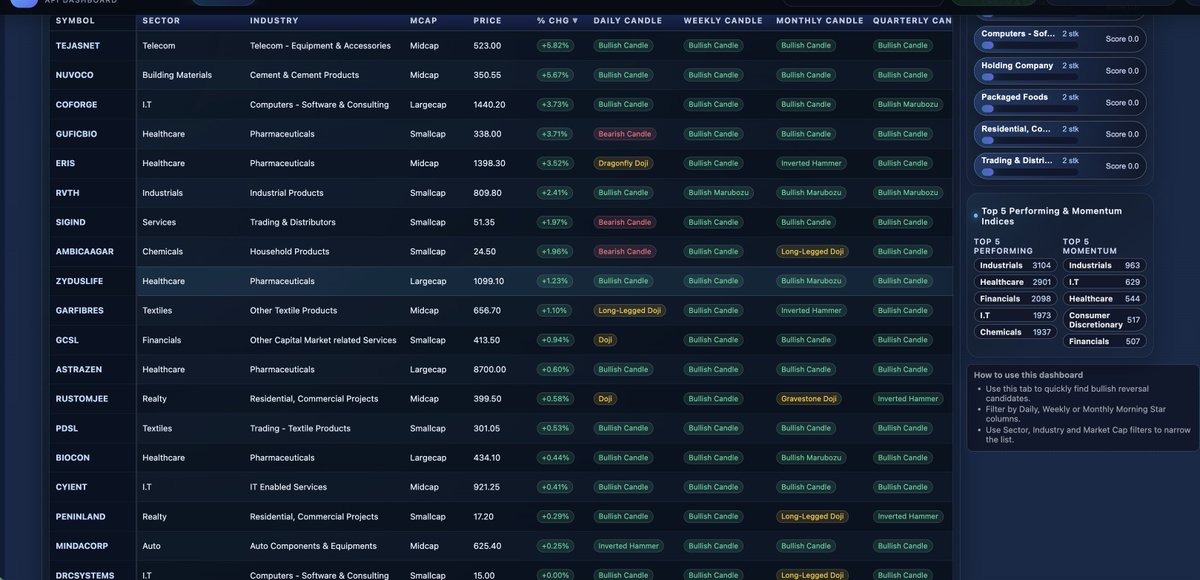Click GCSL's daily Doji badge
This screenshot has height=580, width=1200.
(x=605, y=340)
